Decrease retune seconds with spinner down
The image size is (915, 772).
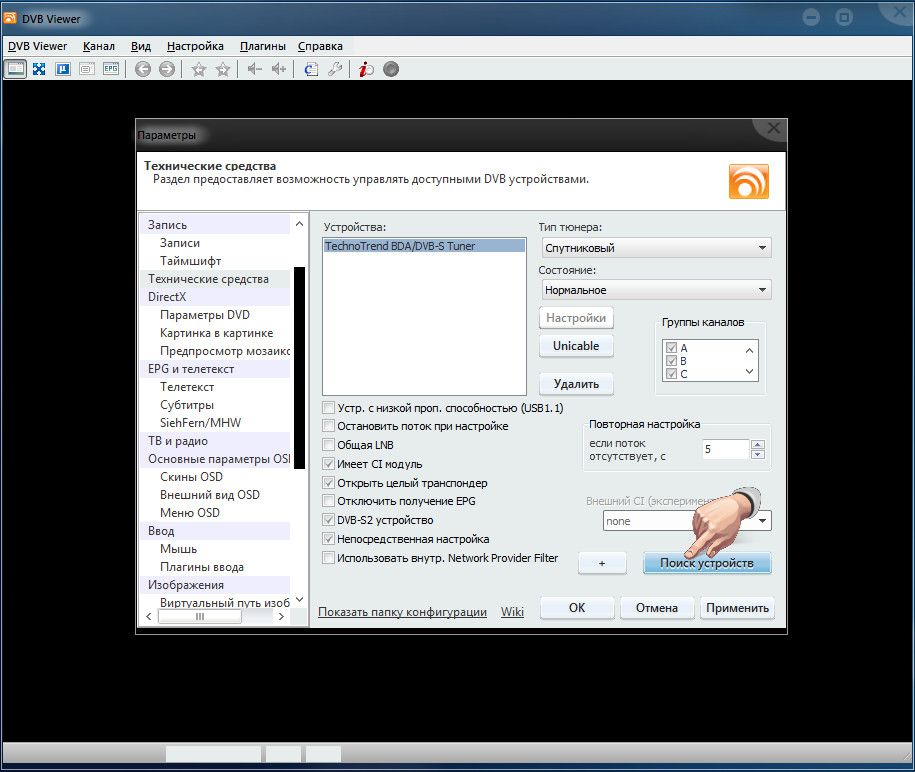tap(757, 454)
